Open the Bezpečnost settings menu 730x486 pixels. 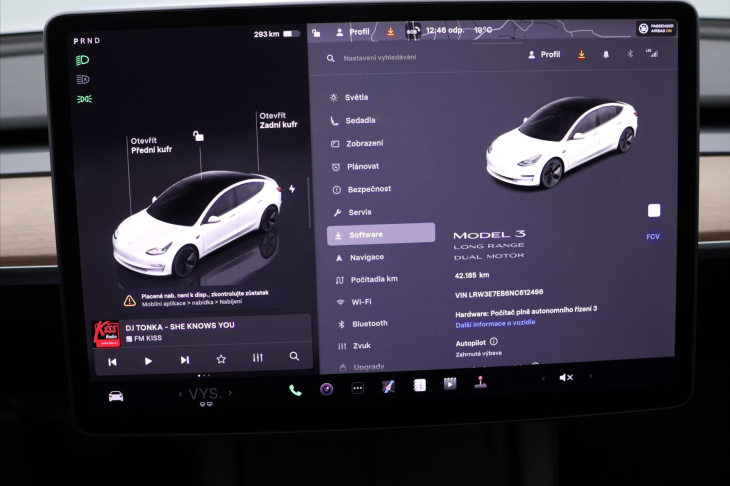point(362,189)
